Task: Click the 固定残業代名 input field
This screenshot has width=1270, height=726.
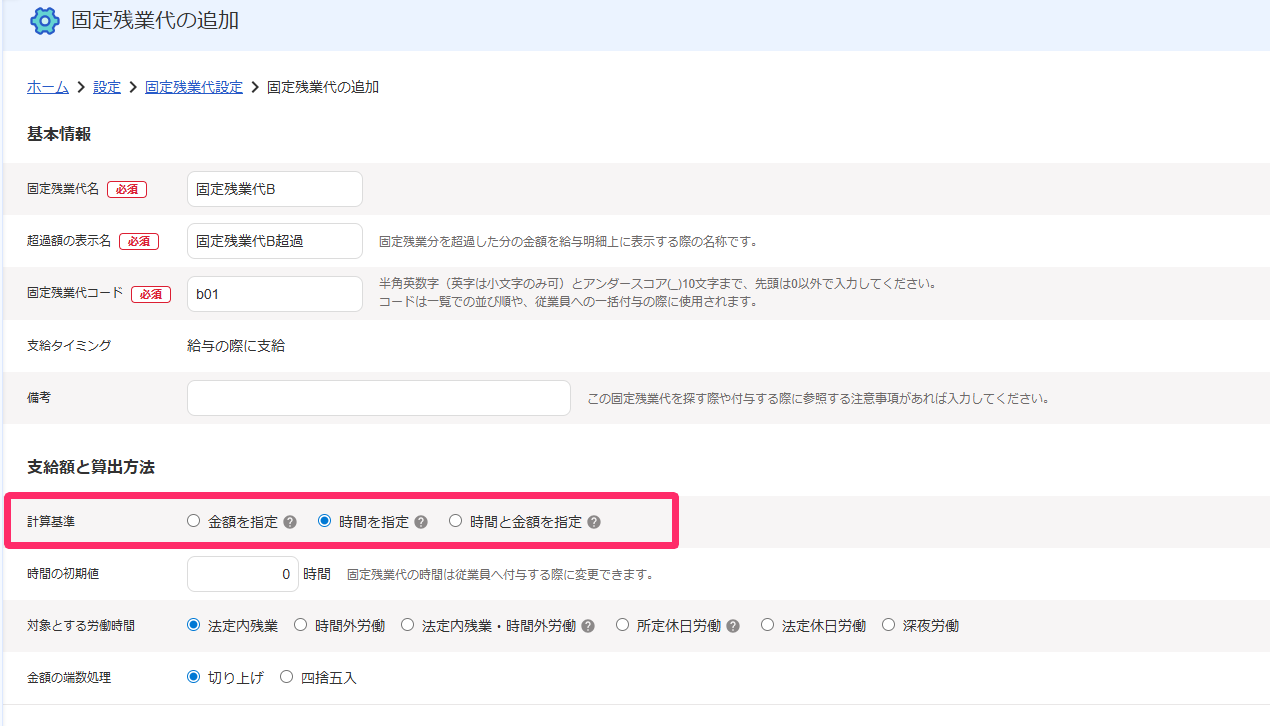Action: [275, 189]
